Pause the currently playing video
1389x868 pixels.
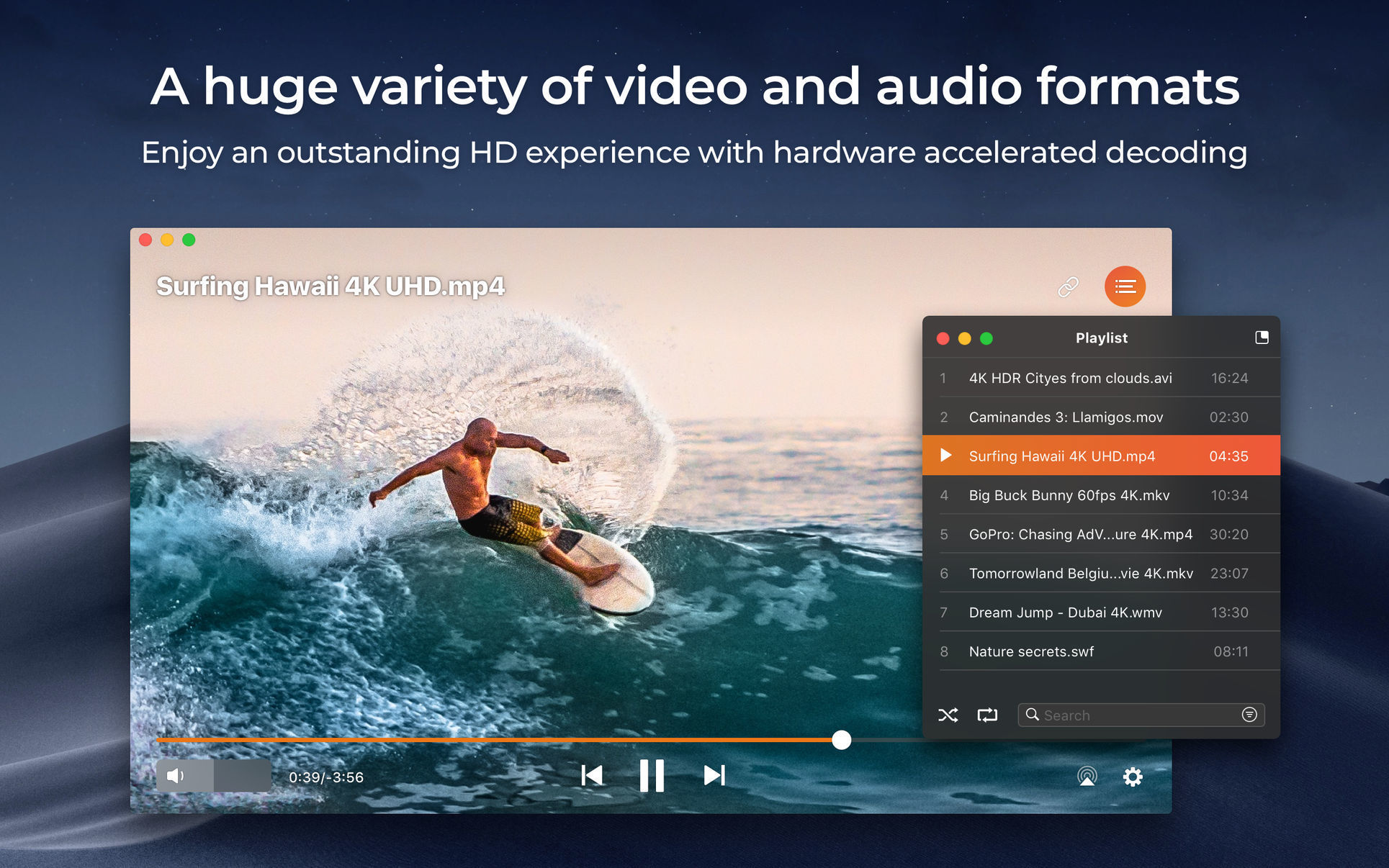(652, 776)
